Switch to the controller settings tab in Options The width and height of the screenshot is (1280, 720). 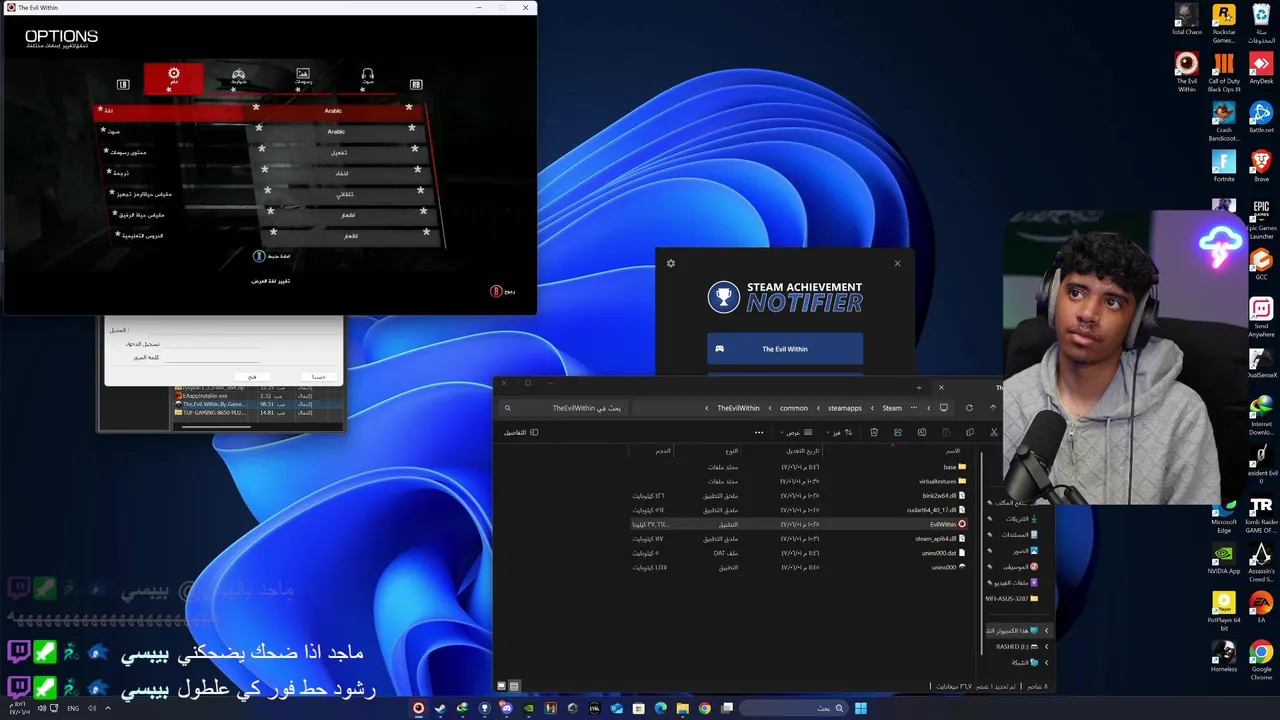click(238, 77)
